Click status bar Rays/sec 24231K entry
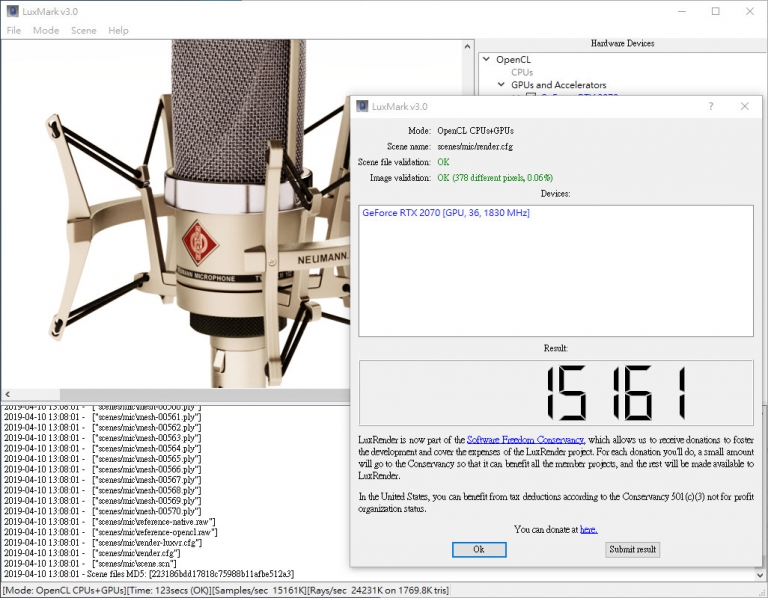The height and width of the screenshot is (598, 768). (x=378, y=590)
